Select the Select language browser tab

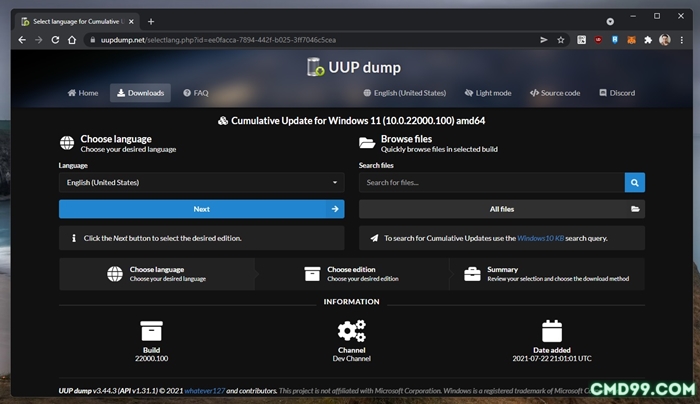click(78, 21)
